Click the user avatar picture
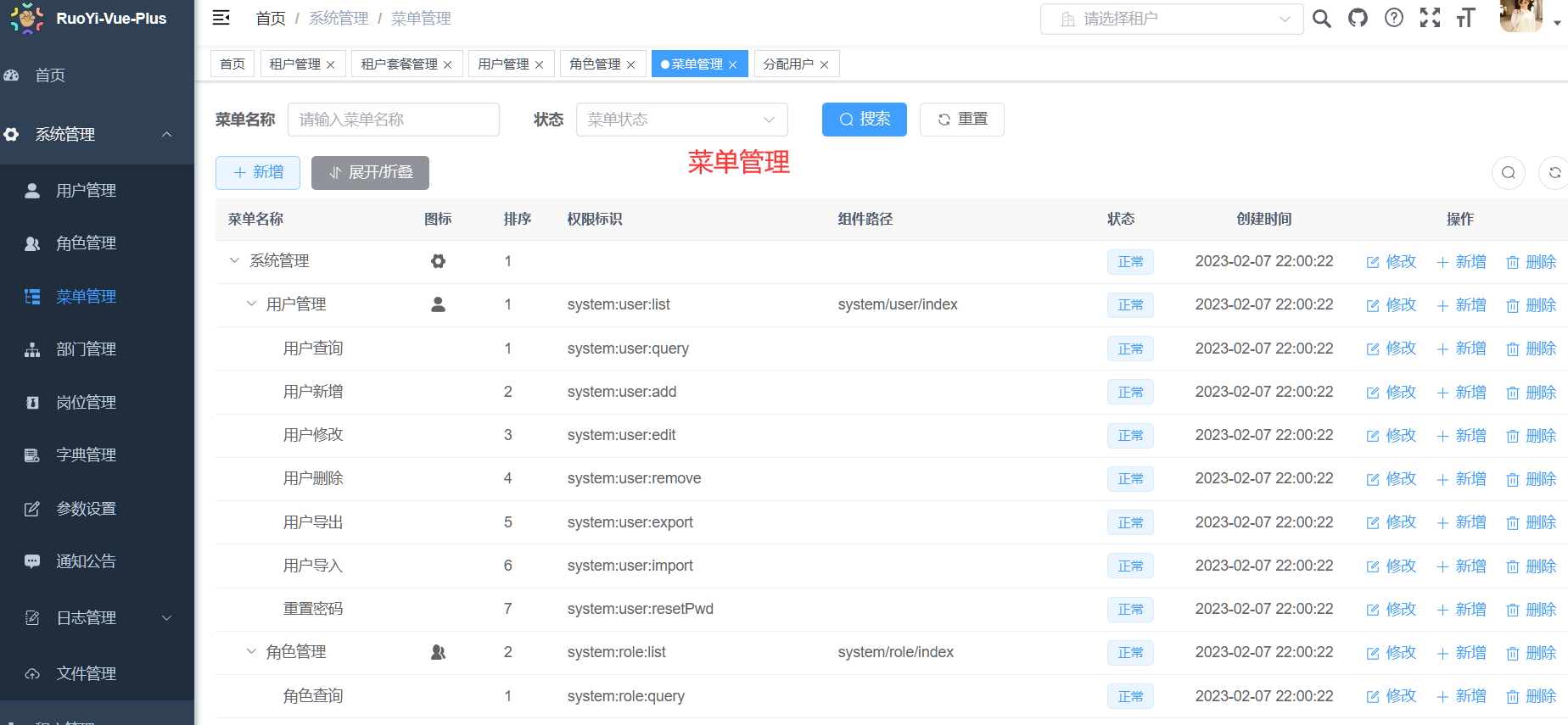This screenshot has width=1568, height=725. 1520,16
